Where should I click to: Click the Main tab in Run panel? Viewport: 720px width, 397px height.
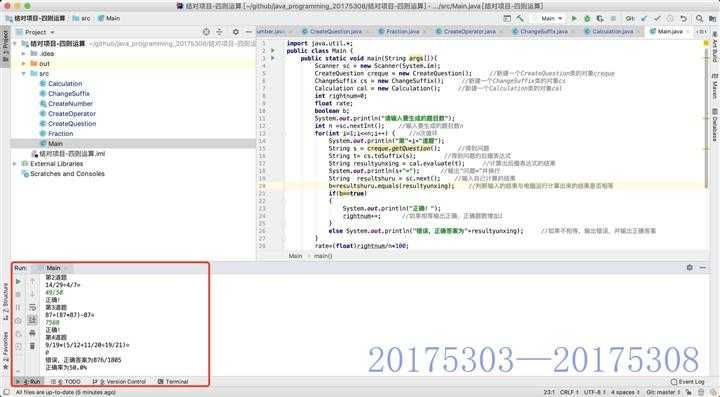(x=53, y=268)
